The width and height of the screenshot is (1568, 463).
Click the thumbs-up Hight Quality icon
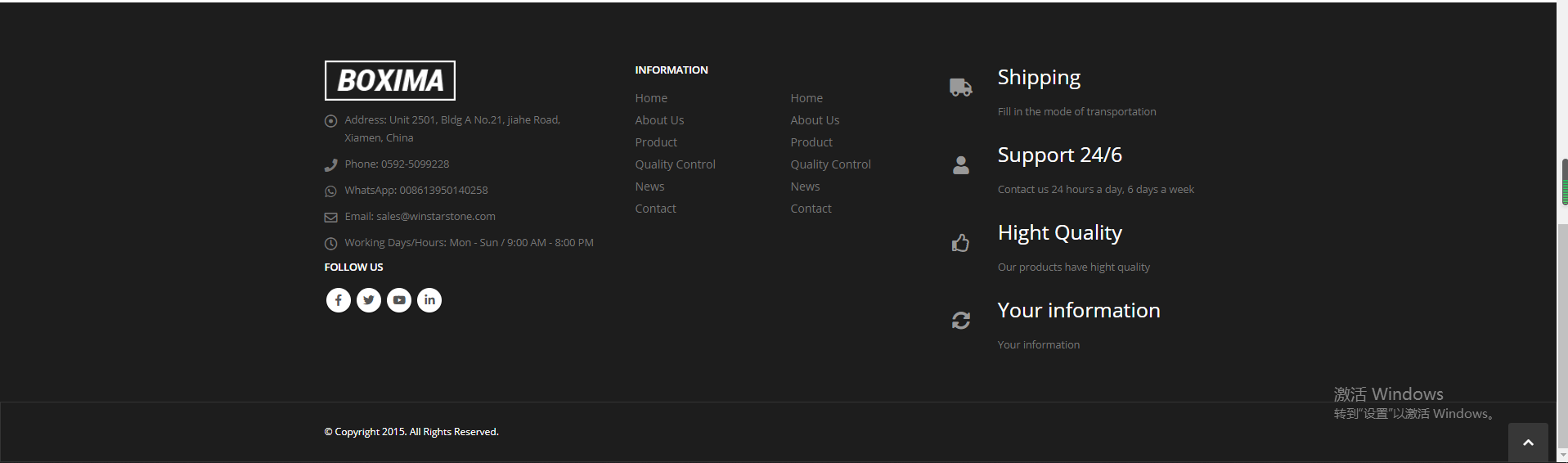tap(961, 243)
